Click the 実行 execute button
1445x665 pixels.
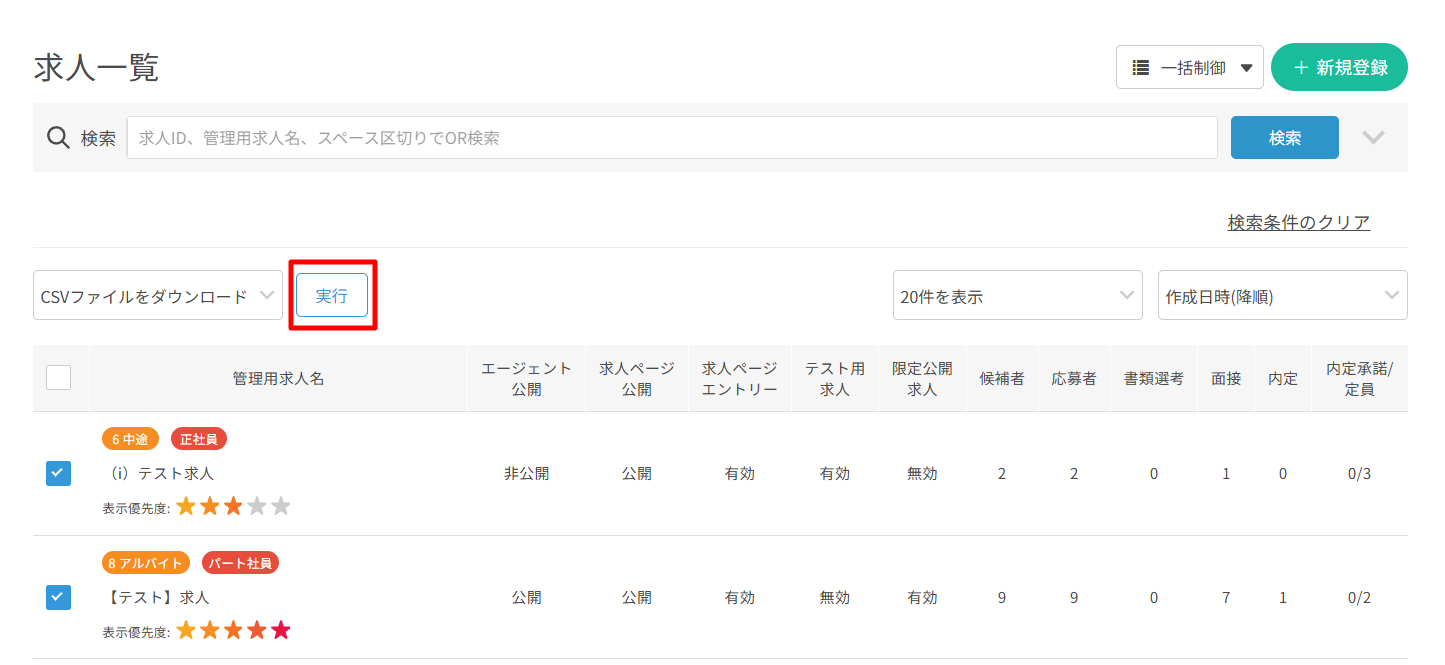click(332, 296)
